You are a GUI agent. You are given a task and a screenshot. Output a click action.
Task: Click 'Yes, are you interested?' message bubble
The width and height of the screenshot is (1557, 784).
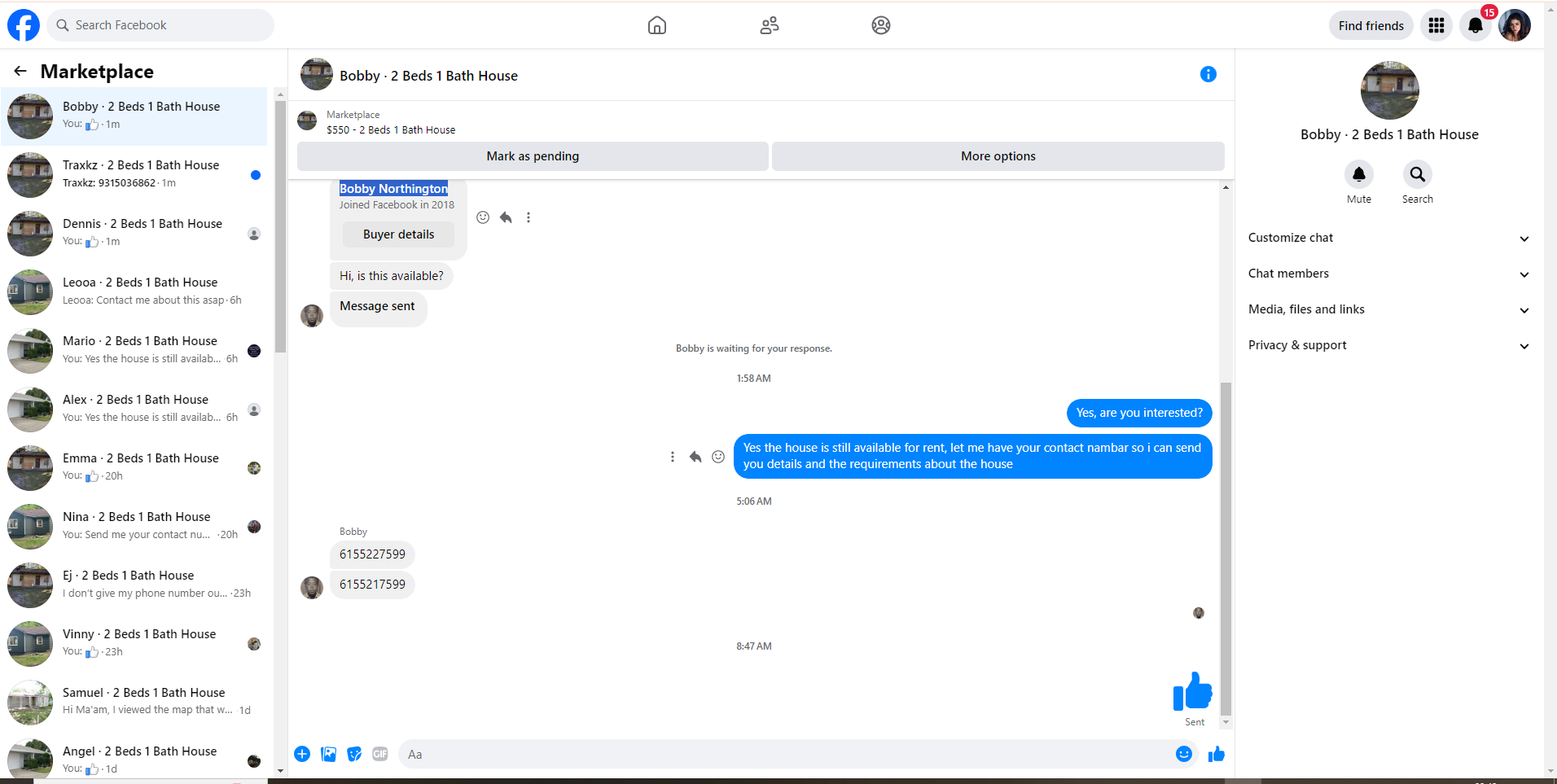click(x=1139, y=413)
